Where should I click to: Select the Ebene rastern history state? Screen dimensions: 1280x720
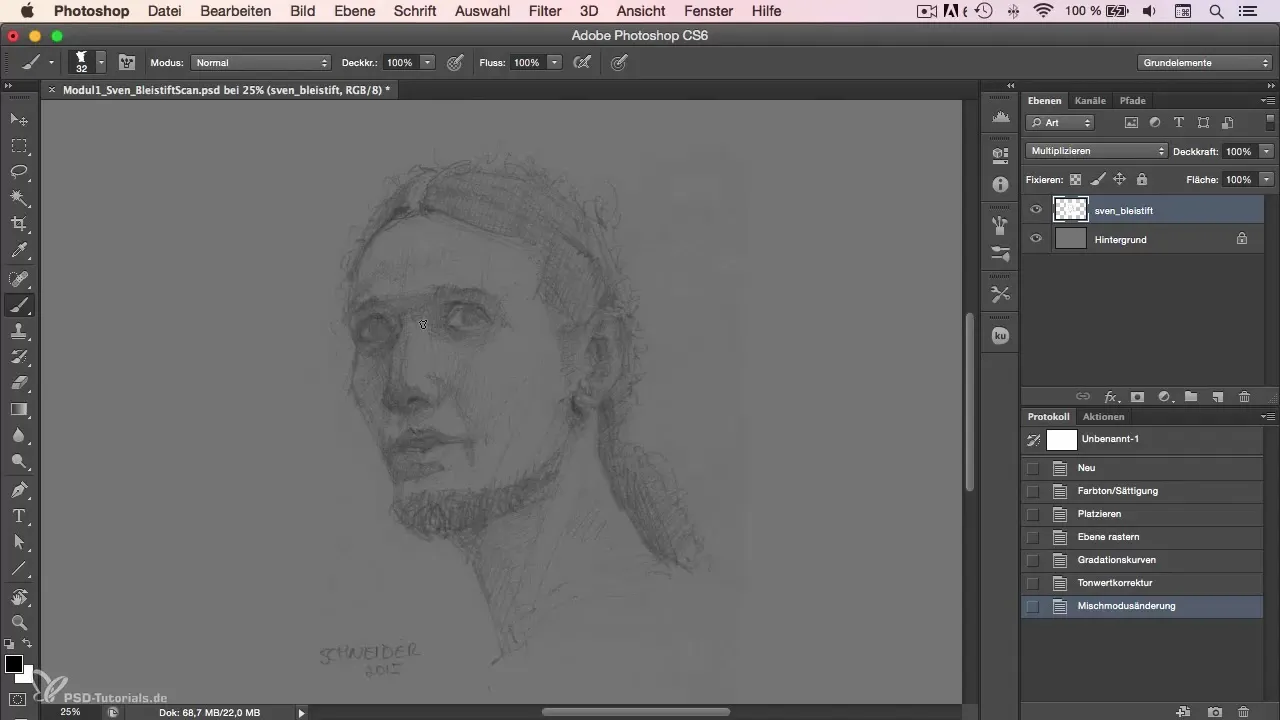pos(1142,537)
